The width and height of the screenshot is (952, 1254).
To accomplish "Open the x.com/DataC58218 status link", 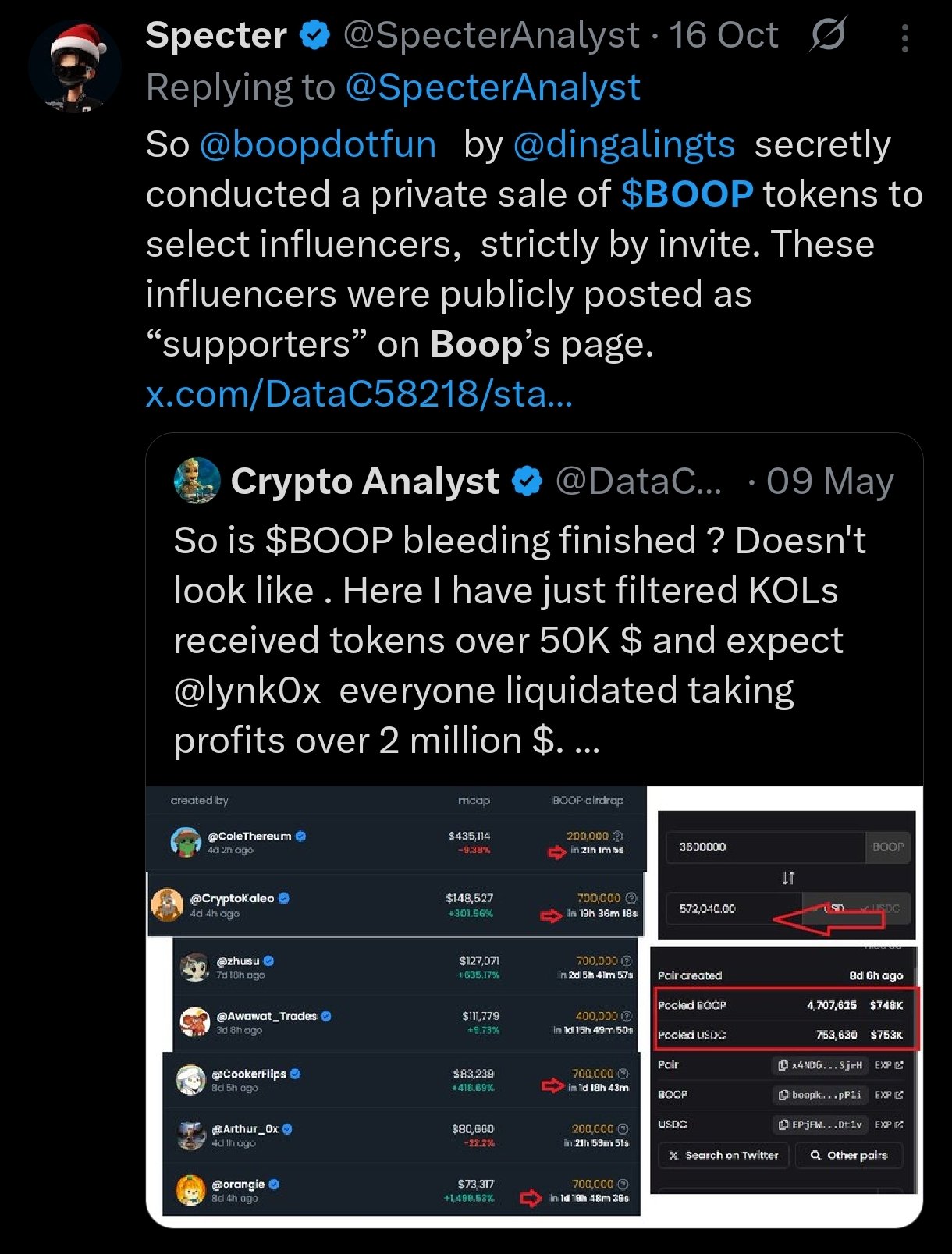I will tap(359, 394).
